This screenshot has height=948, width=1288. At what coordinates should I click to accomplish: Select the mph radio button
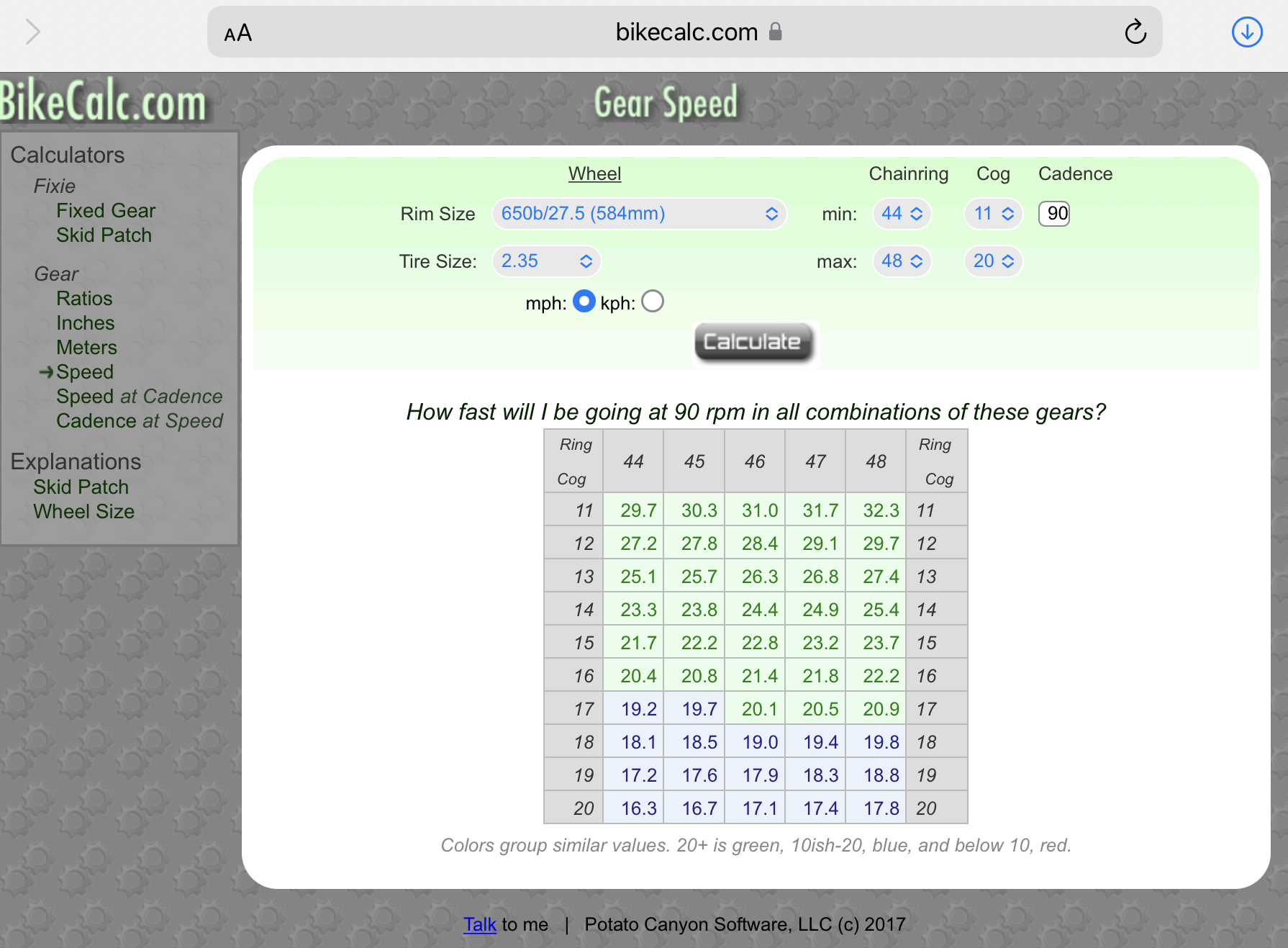pos(584,302)
